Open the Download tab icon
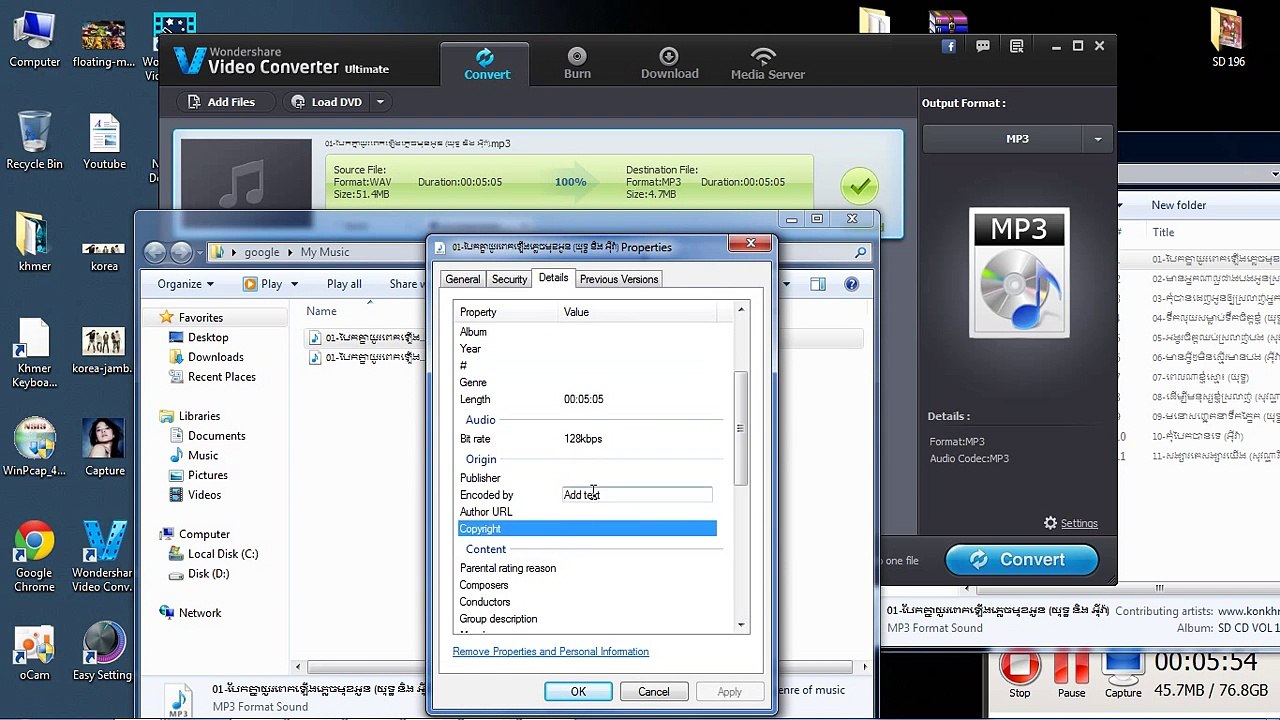Image resolution: width=1280 pixels, height=720 pixels. (669, 56)
